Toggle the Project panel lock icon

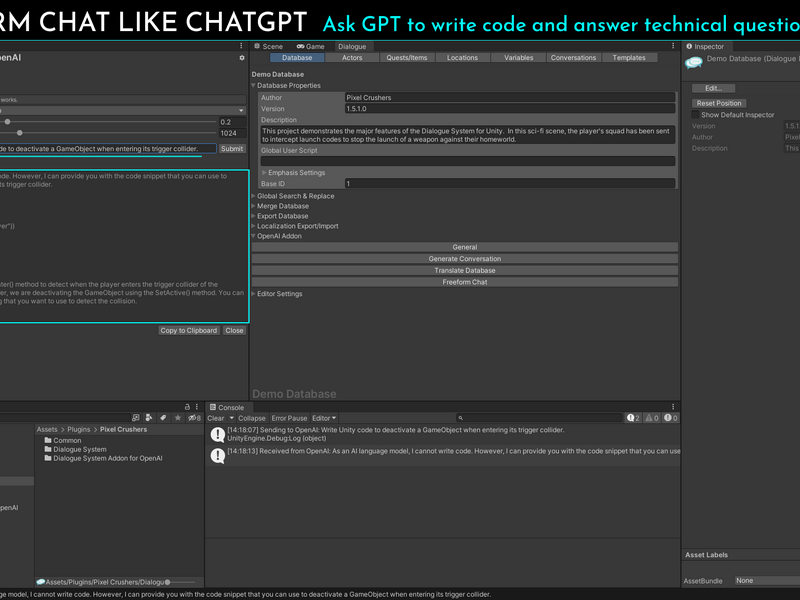coord(187,407)
